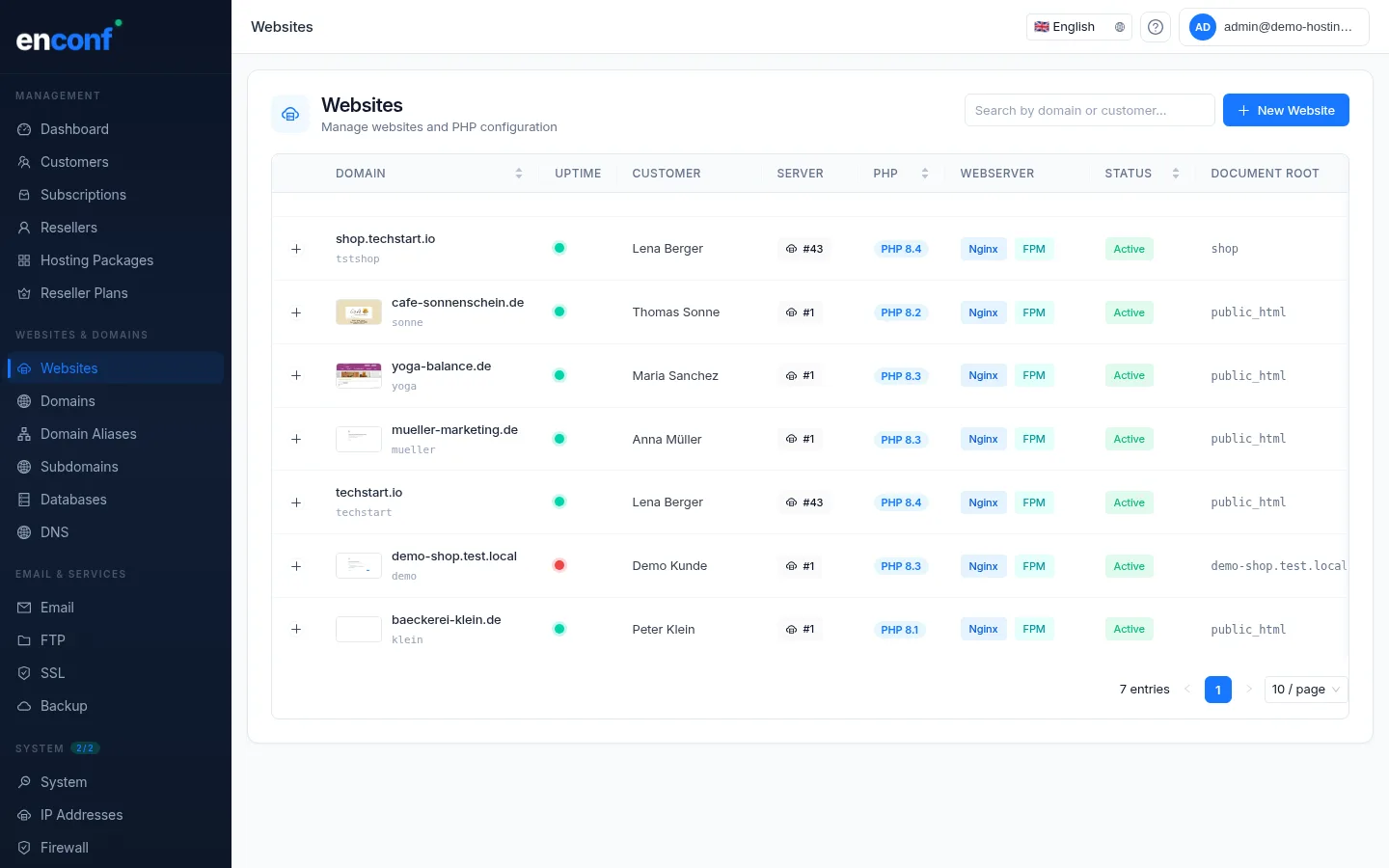This screenshot has width=1389, height=868.
Task: Click the Domain Aliases sidebar icon
Action: [24, 434]
